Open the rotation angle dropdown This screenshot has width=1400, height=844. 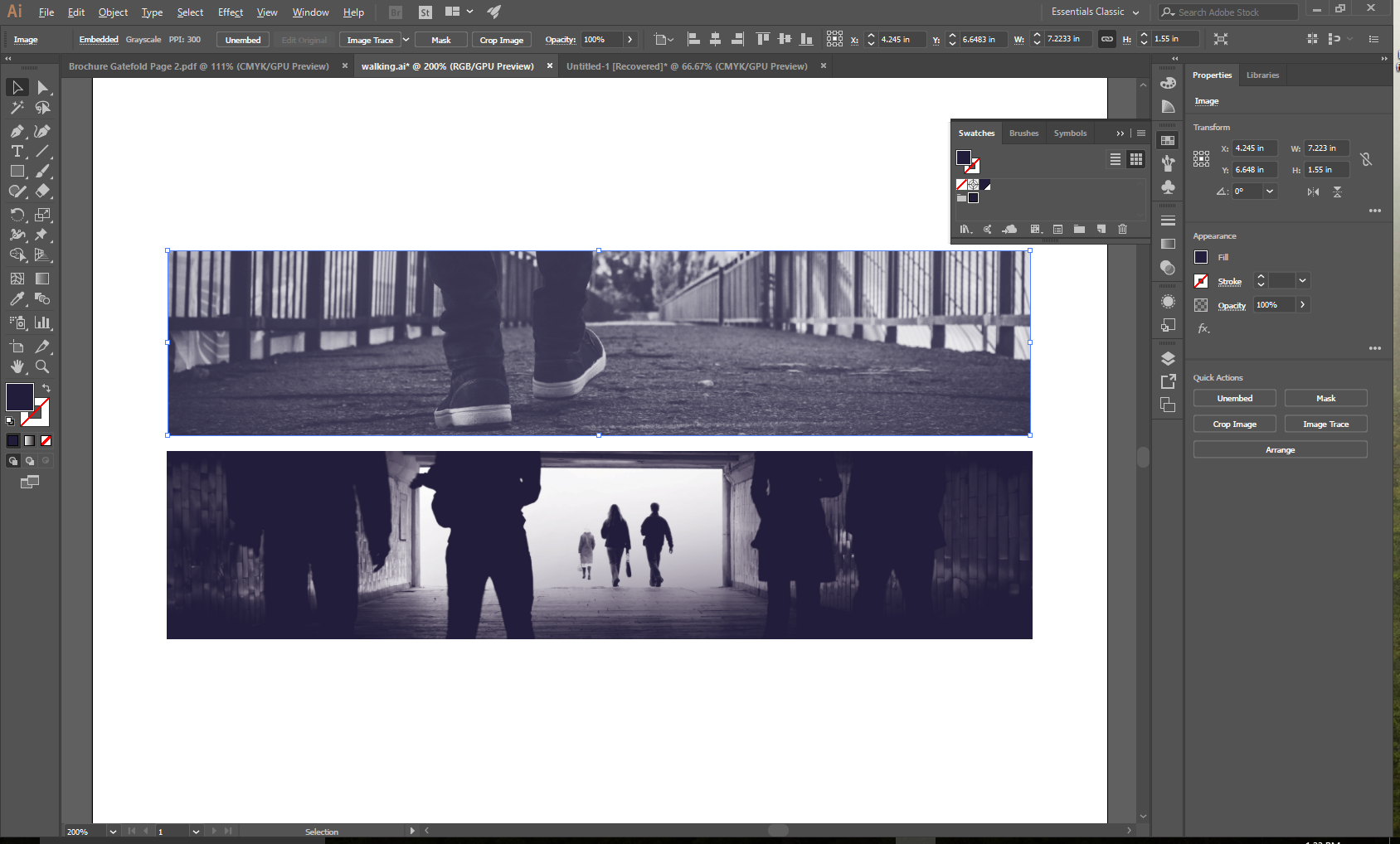coord(1269,192)
